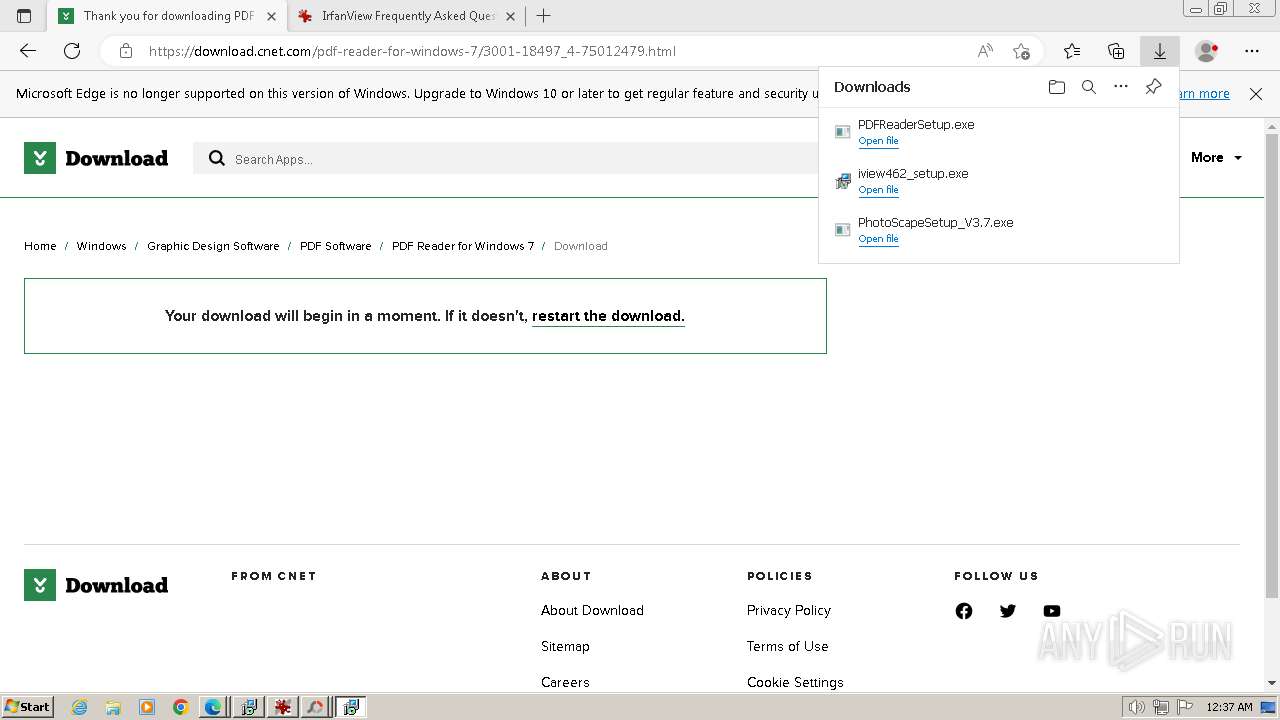Open IrfanView red icon in taskbar
Viewport: 1280px width, 720px height.
(x=283, y=707)
